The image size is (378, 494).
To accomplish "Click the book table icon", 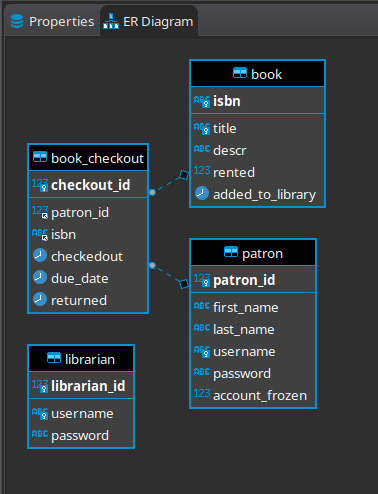I will [240, 73].
